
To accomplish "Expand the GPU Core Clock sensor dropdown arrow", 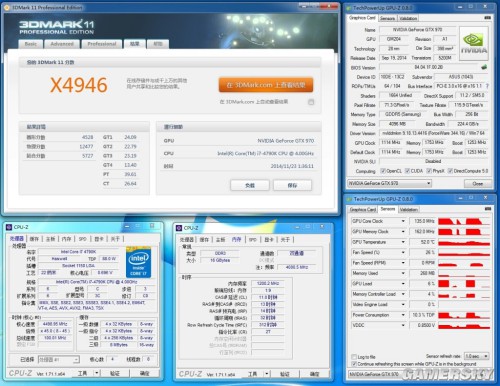I will click(x=403, y=221).
